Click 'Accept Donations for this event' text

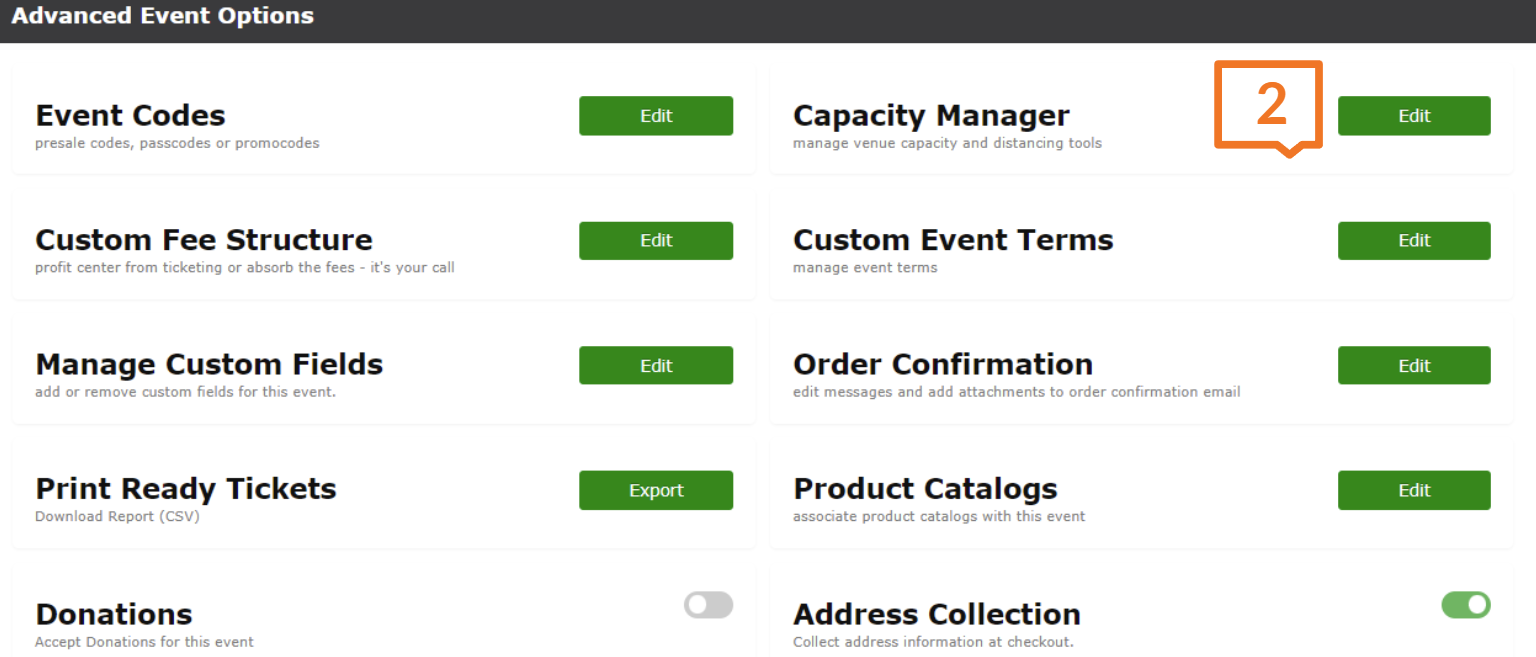(x=144, y=642)
